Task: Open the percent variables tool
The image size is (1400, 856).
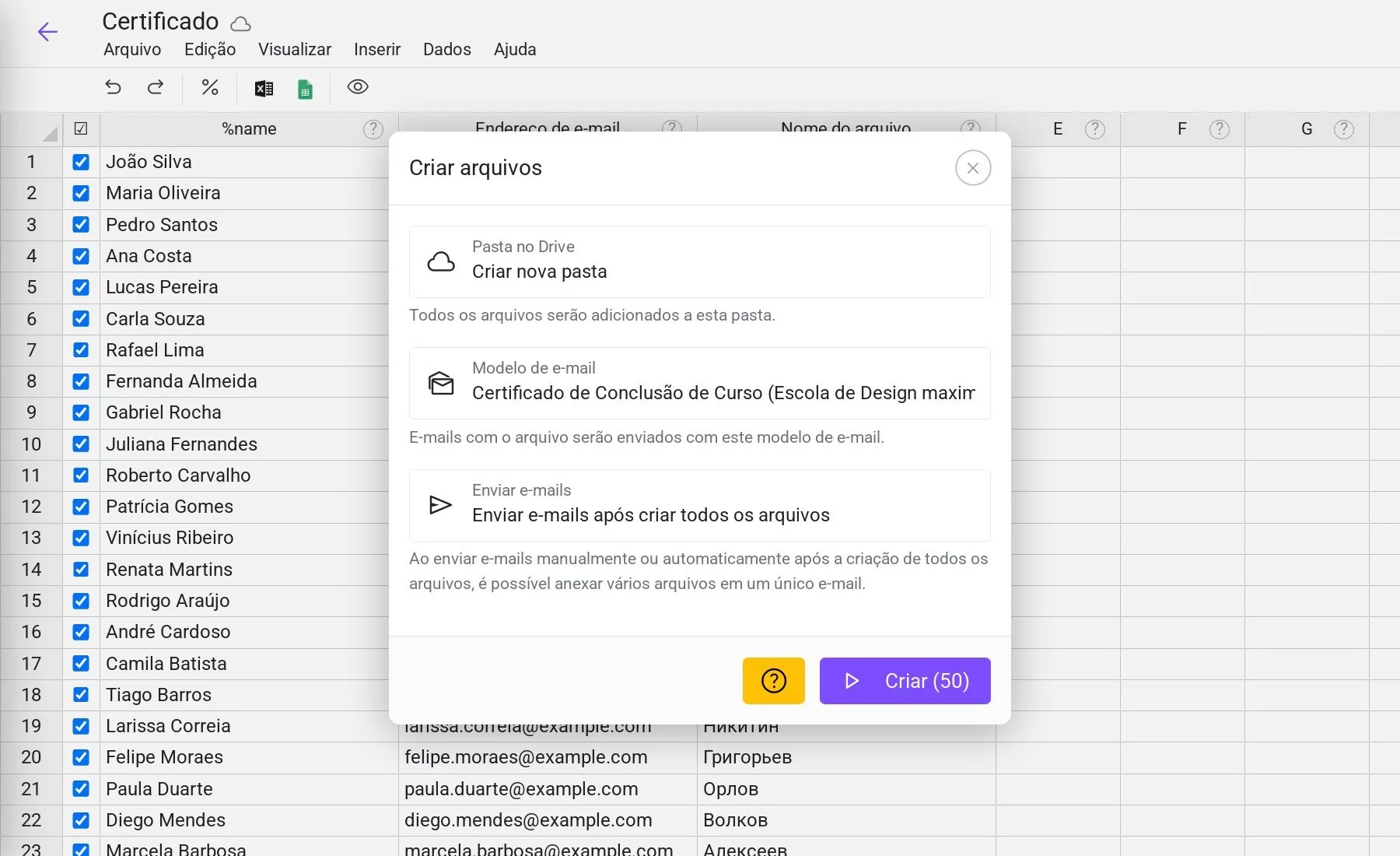Action: (210, 87)
